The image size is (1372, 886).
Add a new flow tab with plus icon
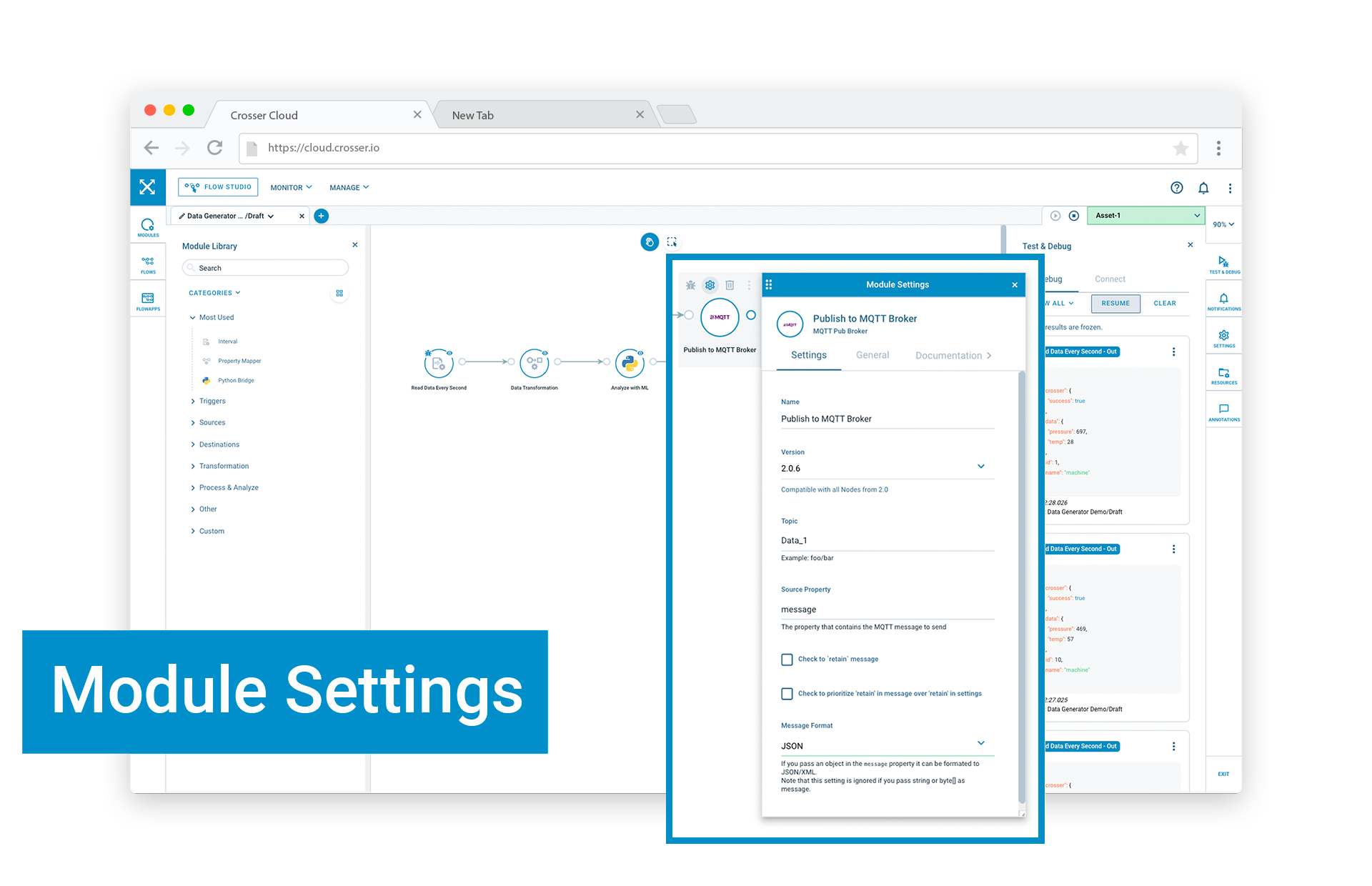click(322, 216)
